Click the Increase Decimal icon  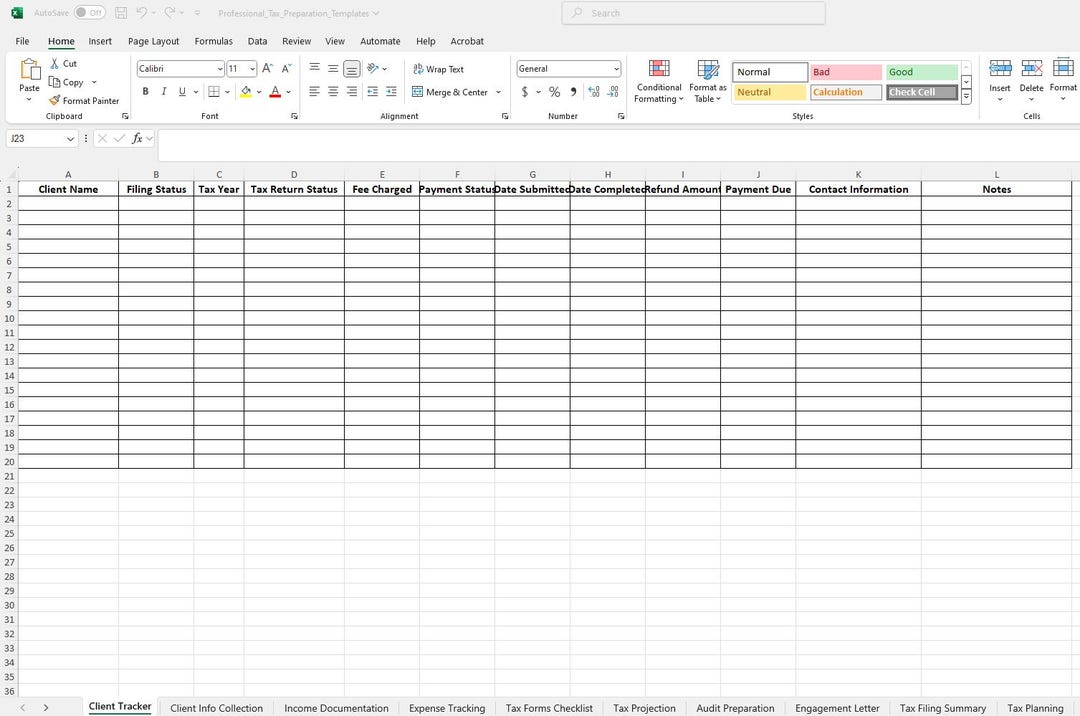click(594, 91)
